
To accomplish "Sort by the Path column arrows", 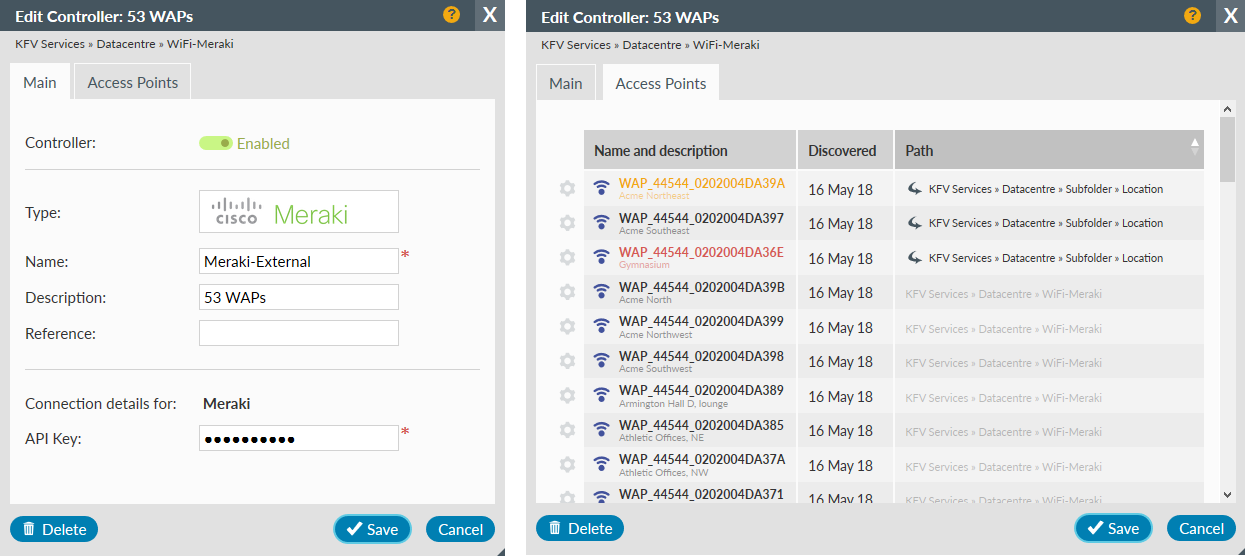I will click(x=1194, y=148).
